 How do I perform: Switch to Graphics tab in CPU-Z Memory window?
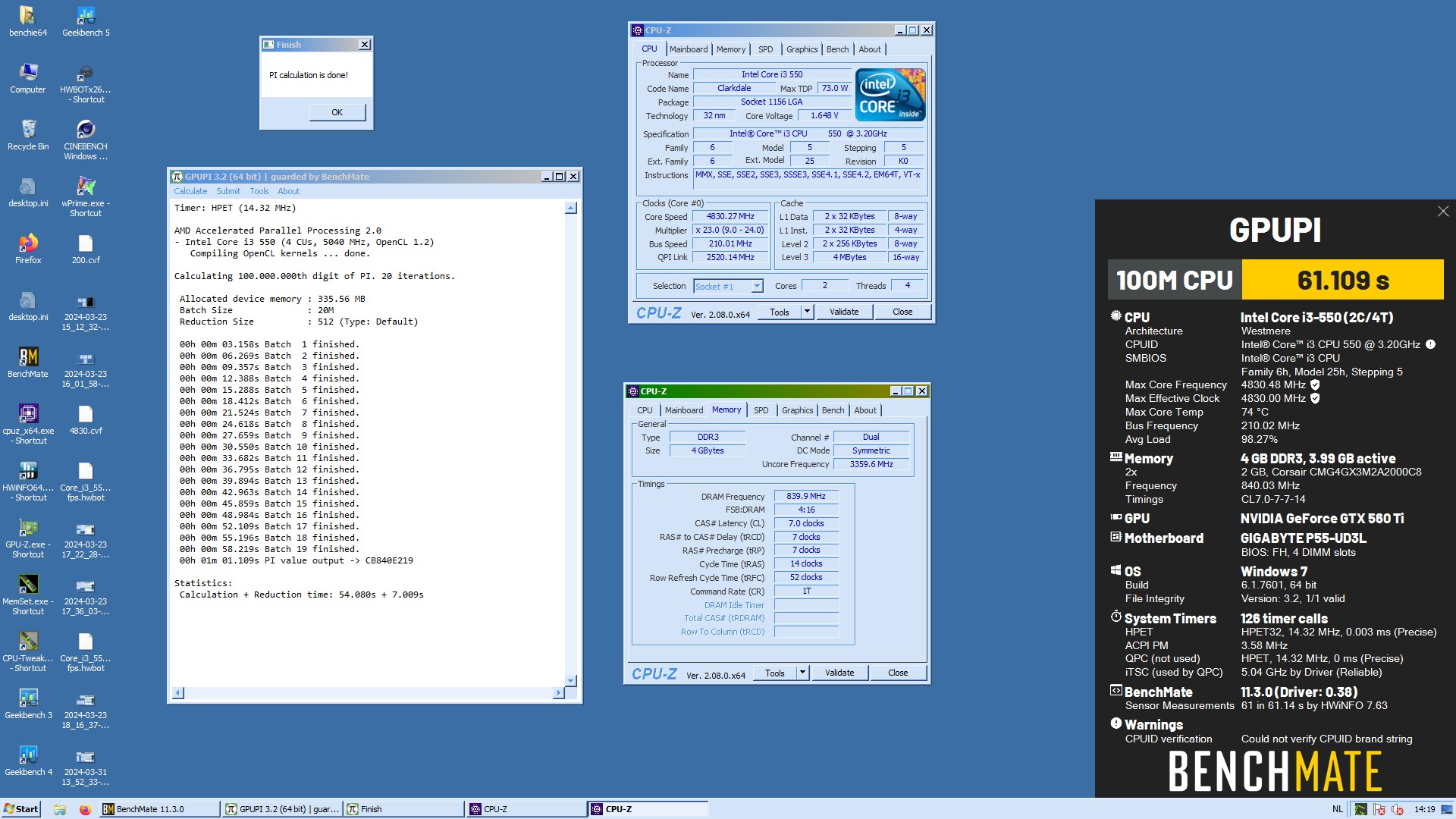click(797, 410)
